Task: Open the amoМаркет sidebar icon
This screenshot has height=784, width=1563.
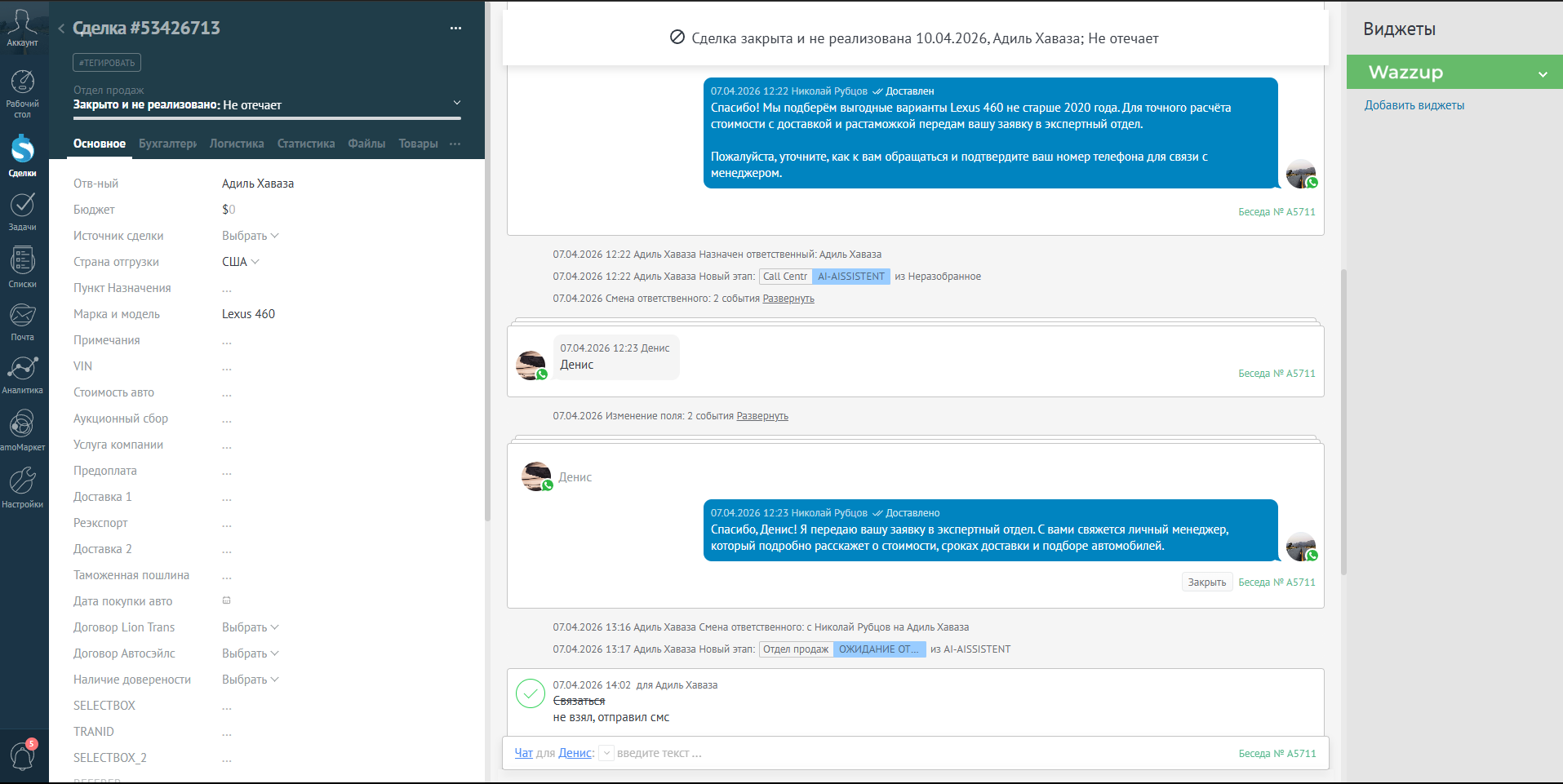Action: pyautogui.click(x=22, y=430)
